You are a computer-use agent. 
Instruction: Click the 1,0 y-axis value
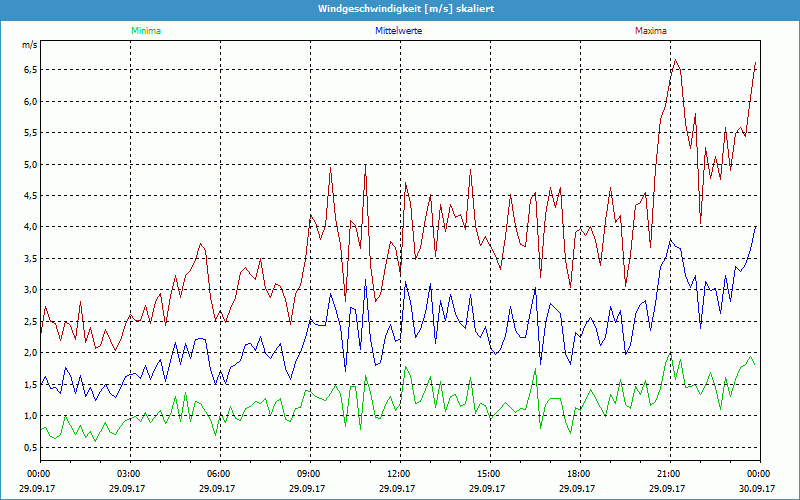(x=30, y=416)
